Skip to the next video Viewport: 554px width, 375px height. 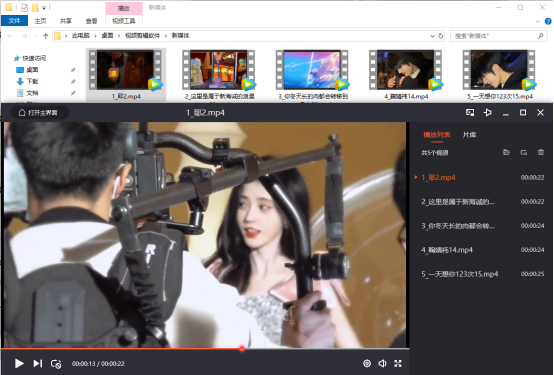(x=37, y=363)
